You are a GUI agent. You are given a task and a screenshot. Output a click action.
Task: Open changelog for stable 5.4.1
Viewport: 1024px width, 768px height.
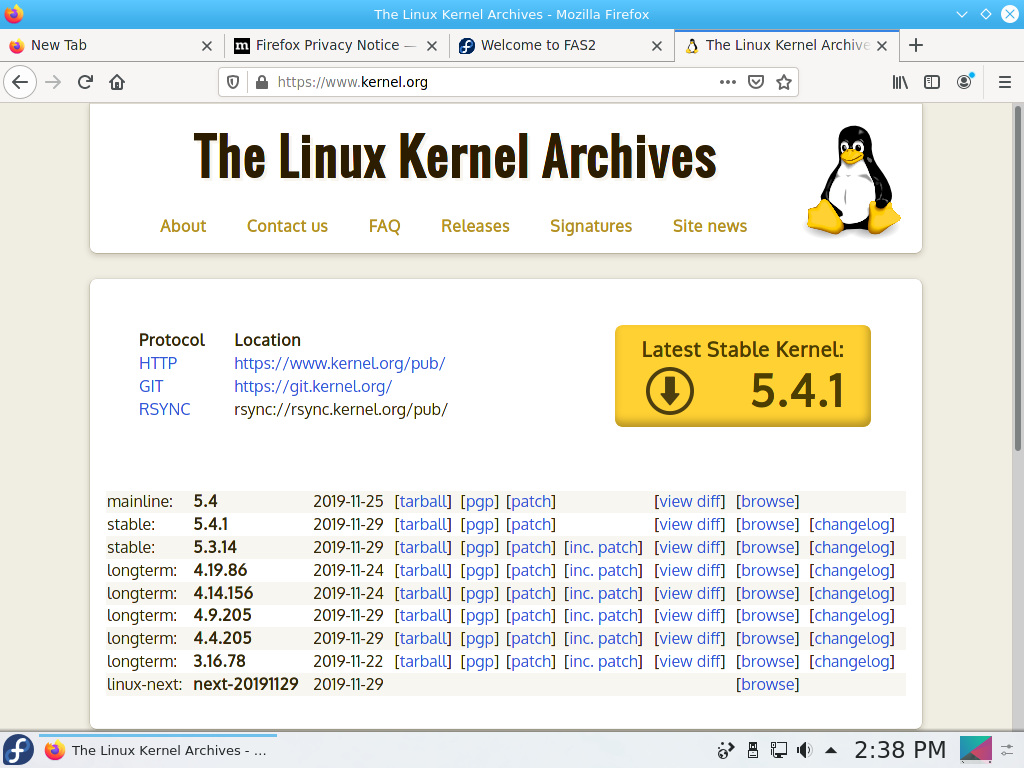[x=852, y=524]
